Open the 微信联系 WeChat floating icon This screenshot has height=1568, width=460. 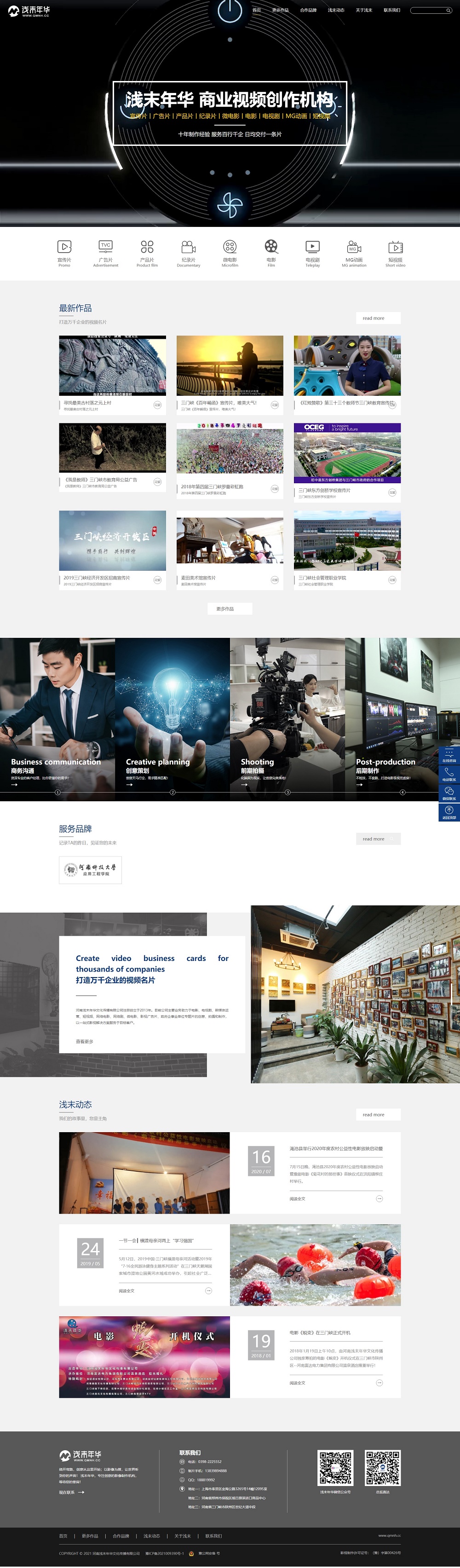449,793
